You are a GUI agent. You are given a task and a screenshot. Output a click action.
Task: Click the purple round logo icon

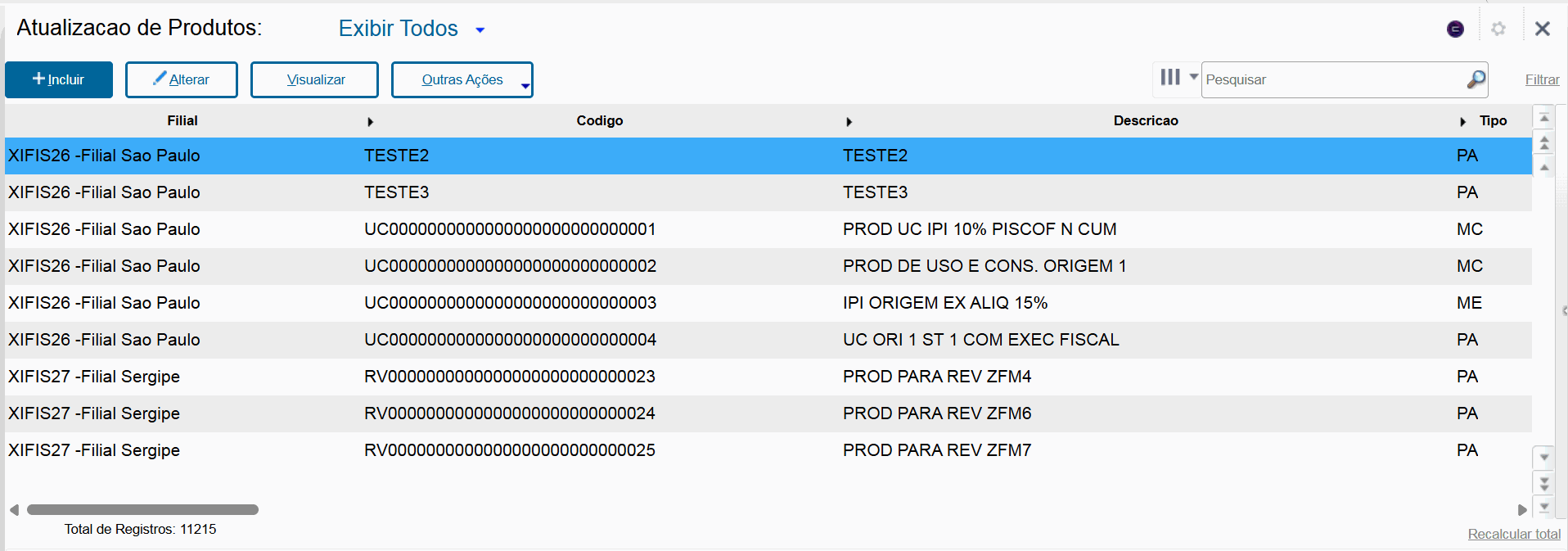pyautogui.click(x=1455, y=29)
